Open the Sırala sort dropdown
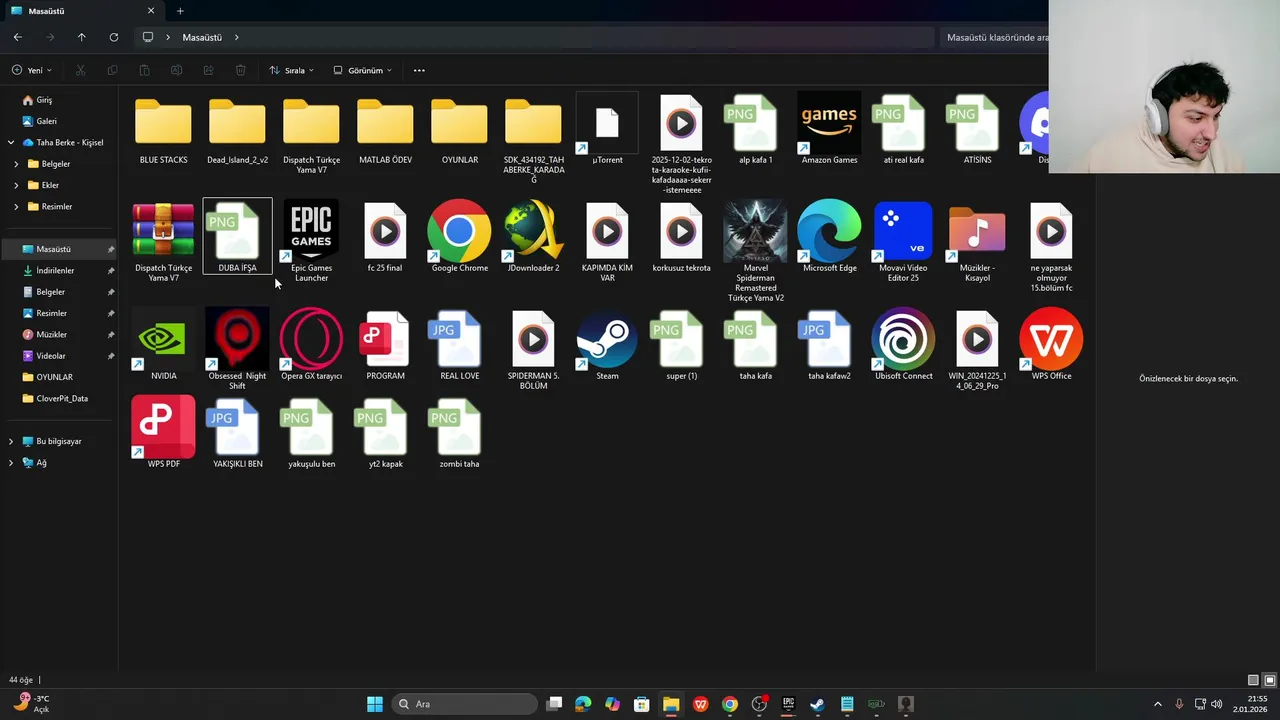The height and width of the screenshot is (720, 1280). click(291, 70)
